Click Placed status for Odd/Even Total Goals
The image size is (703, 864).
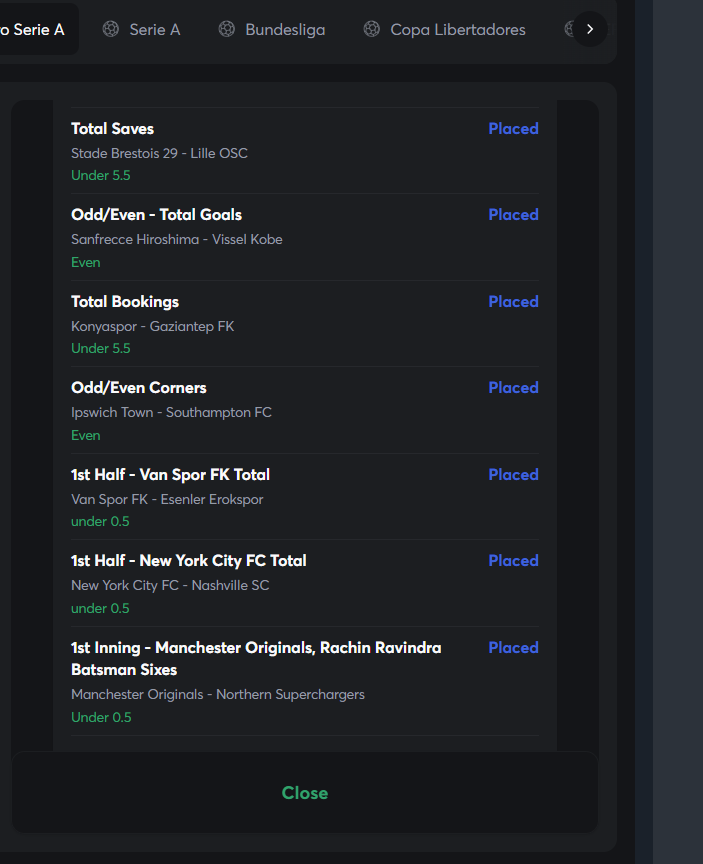pyautogui.click(x=513, y=214)
